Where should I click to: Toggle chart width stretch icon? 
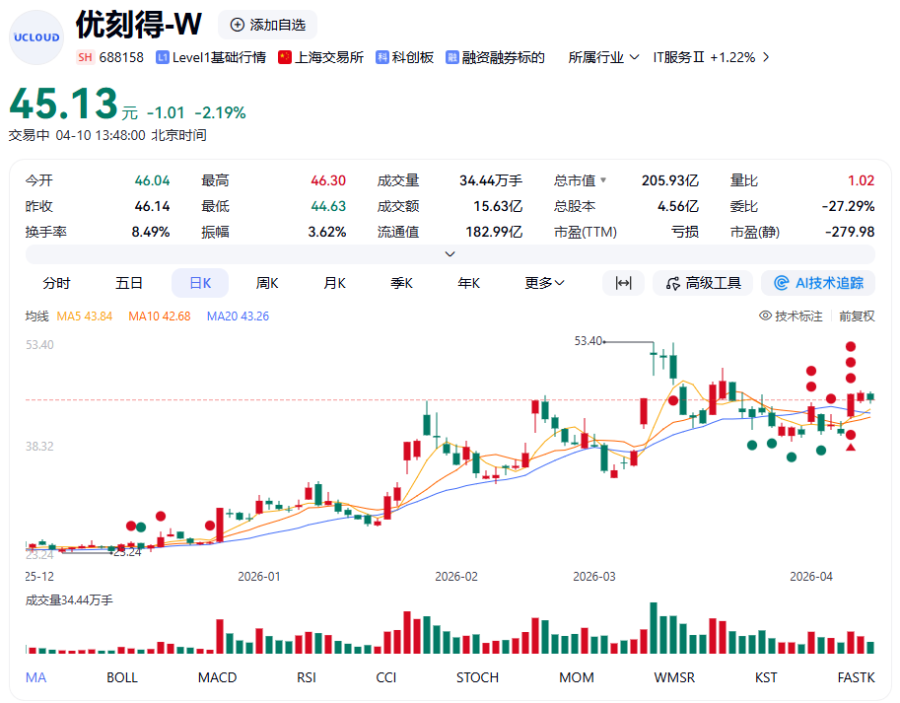pos(623,283)
